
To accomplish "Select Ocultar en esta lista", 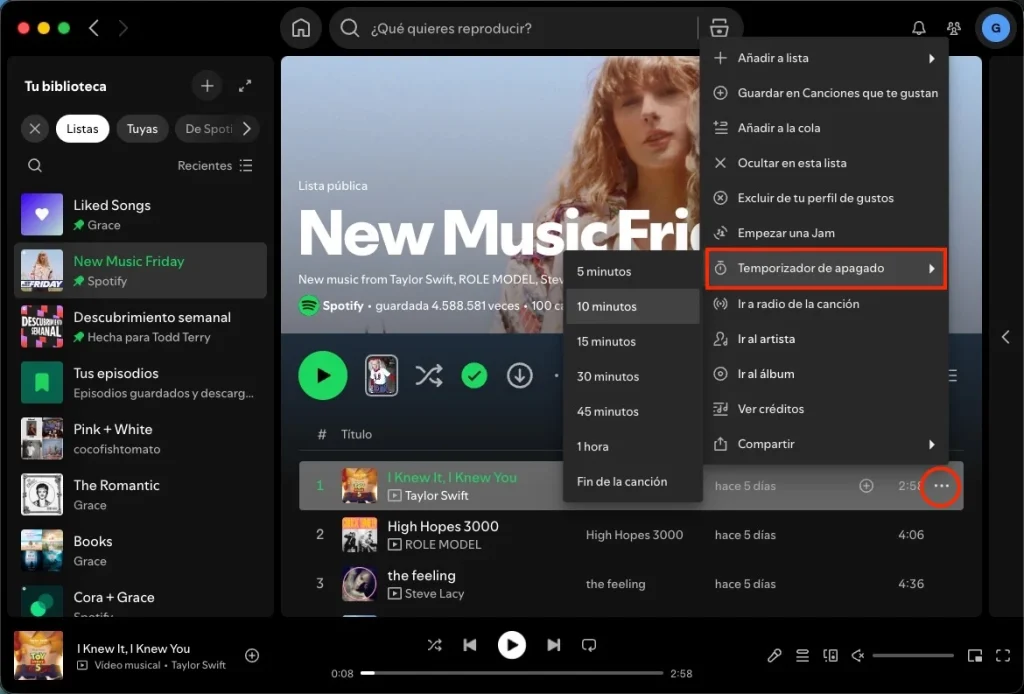I will pos(826,163).
